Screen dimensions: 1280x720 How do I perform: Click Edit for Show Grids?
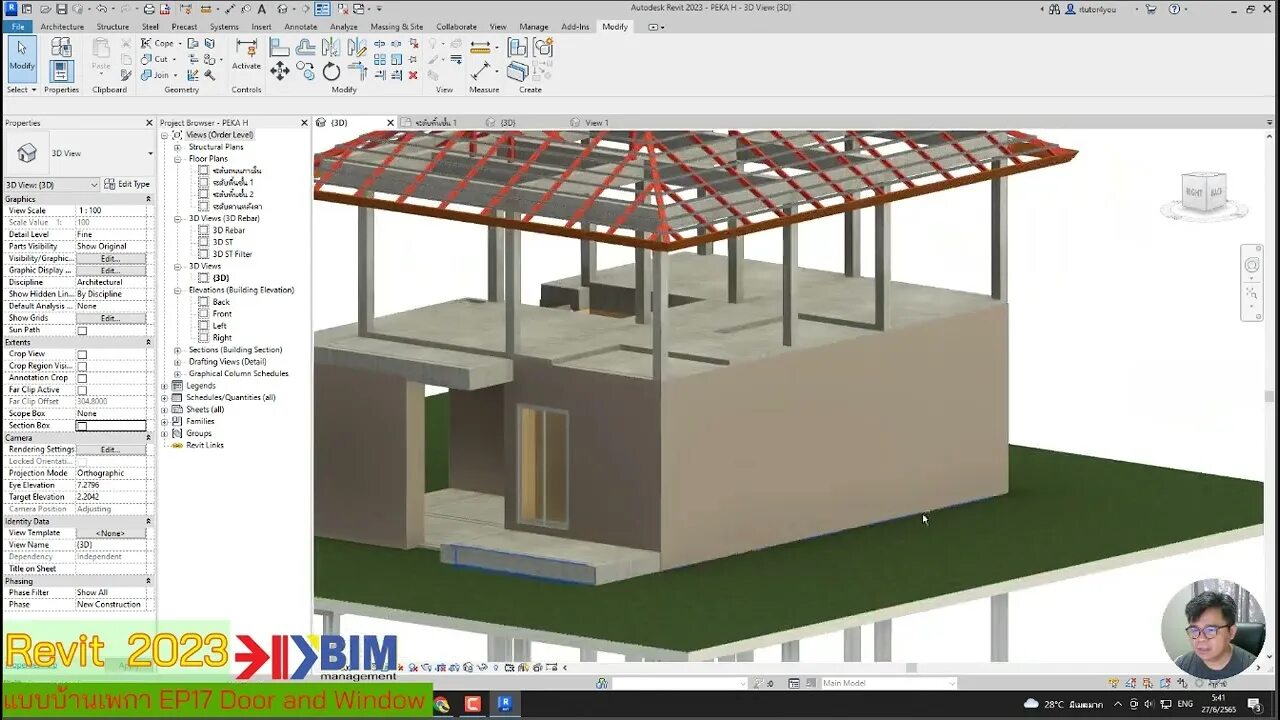pyautogui.click(x=110, y=318)
